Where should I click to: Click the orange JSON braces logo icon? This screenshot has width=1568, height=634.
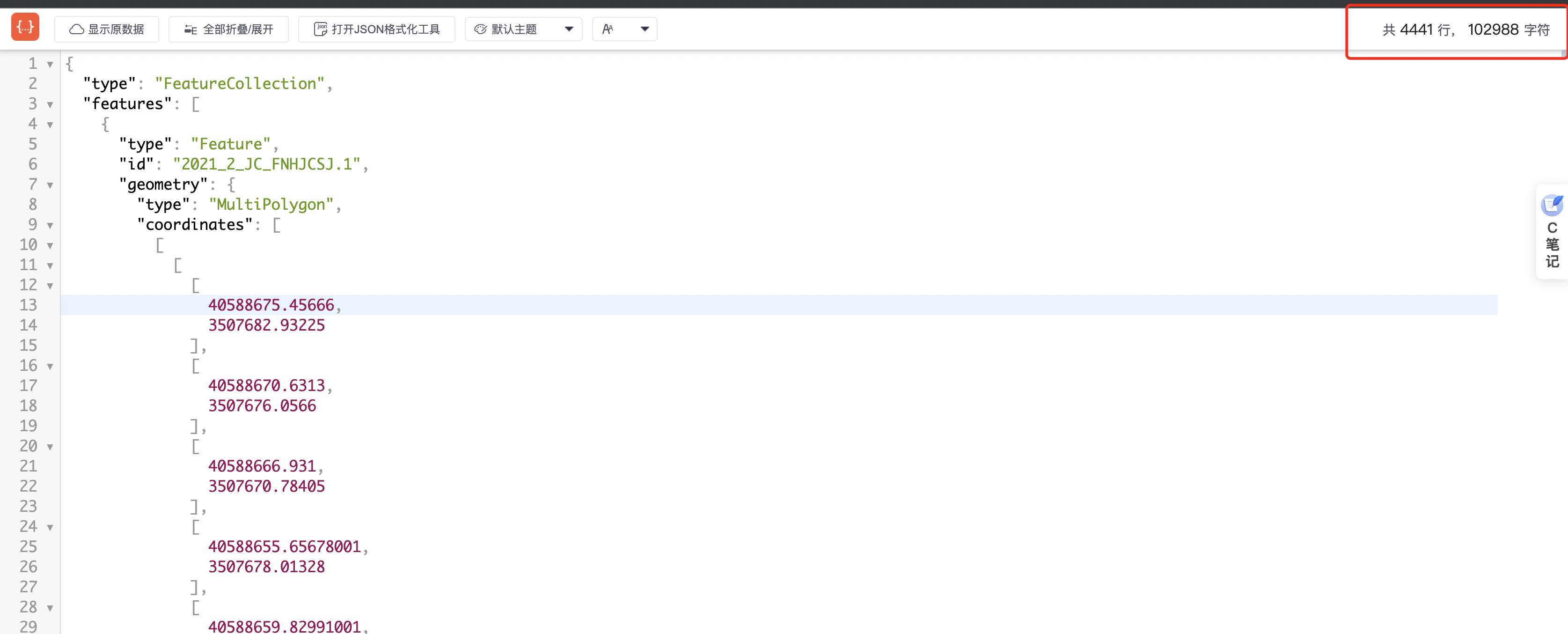tap(25, 28)
